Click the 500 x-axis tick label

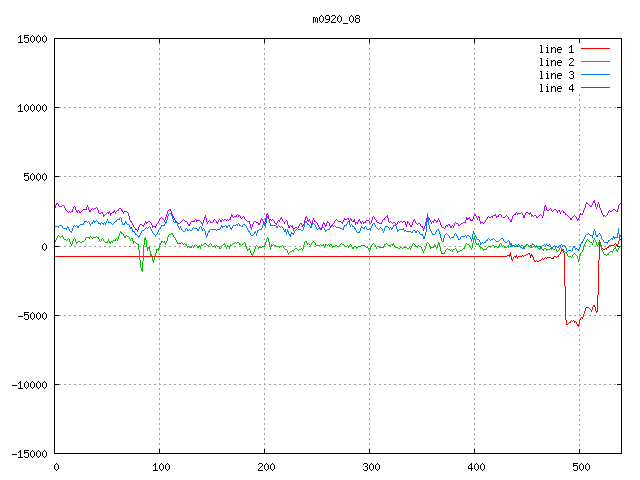(x=581, y=467)
